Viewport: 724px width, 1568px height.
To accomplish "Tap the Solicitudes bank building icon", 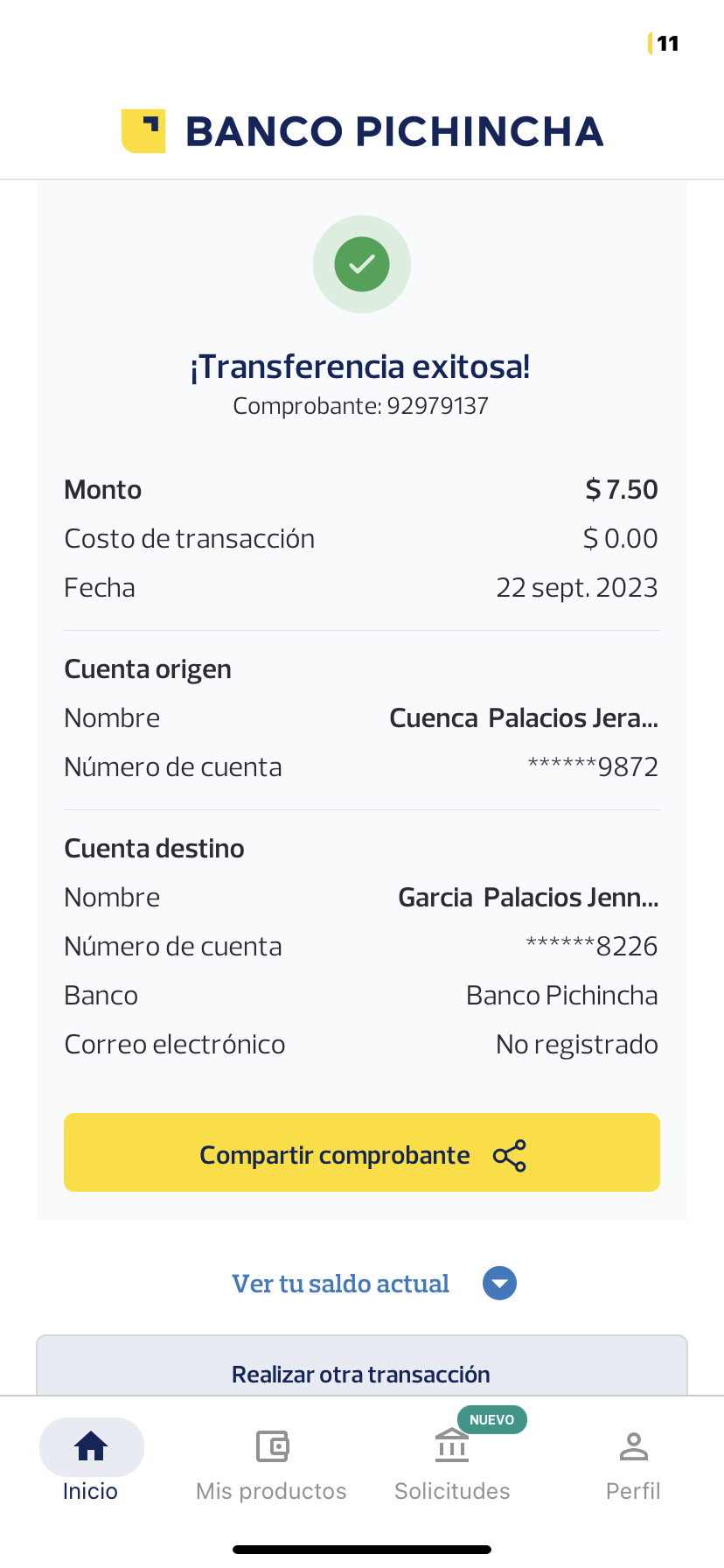I will [452, 1446].
